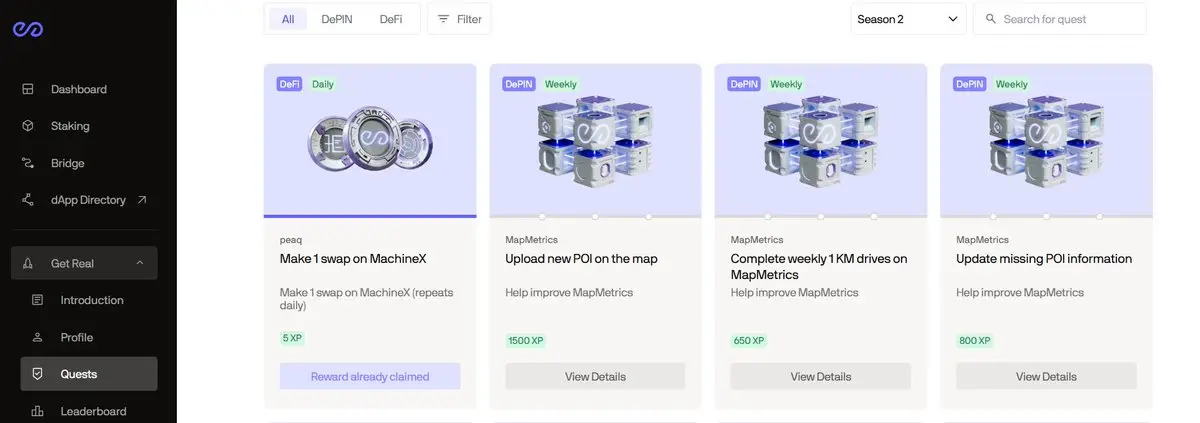Screen dimensions: 1200x423
Task: Switch to the DePIN tab
Action: pyautogui.click(x=337, y=19)
